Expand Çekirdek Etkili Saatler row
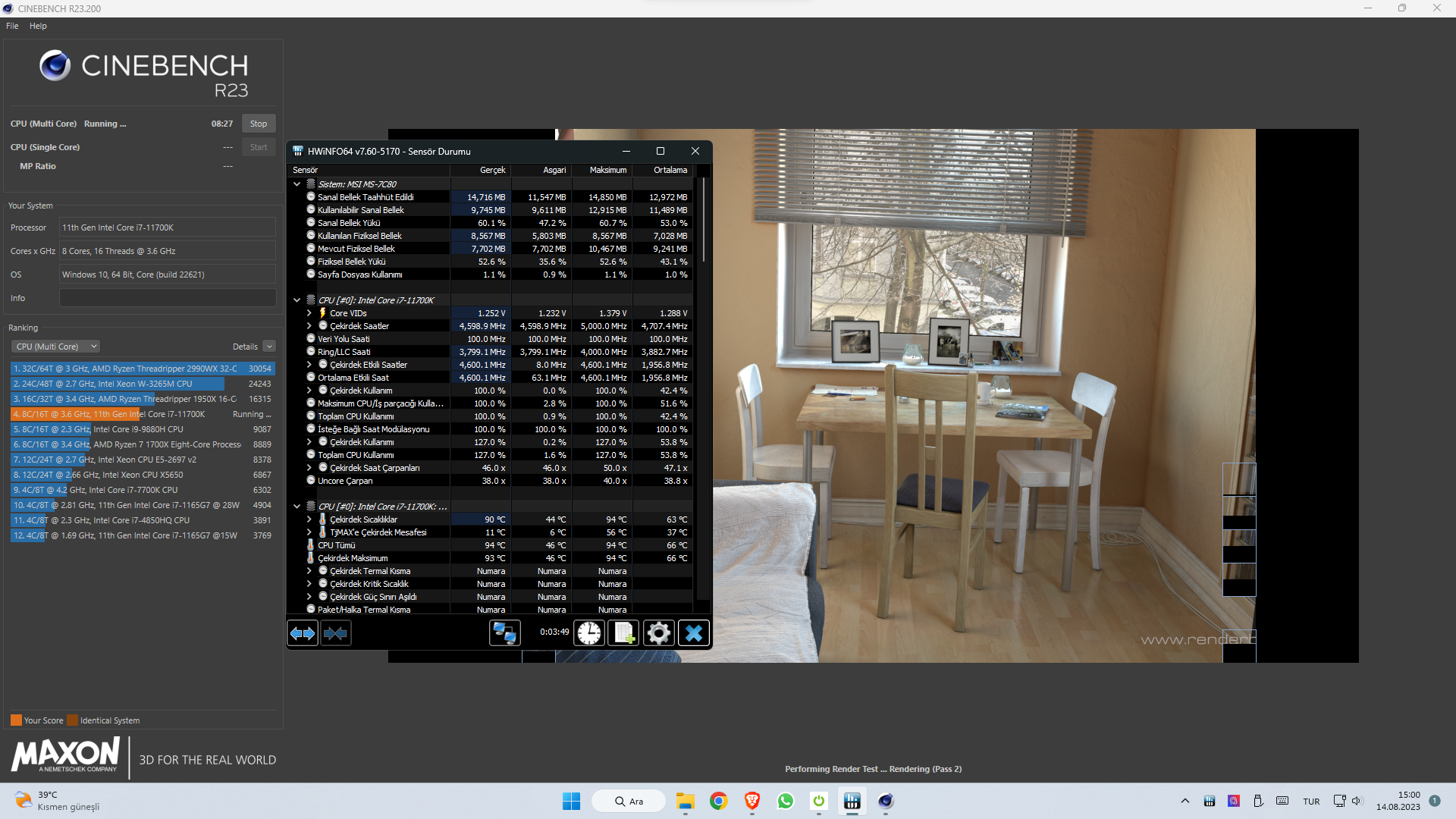The image size is (1456, 819). (x=309, y=365)
